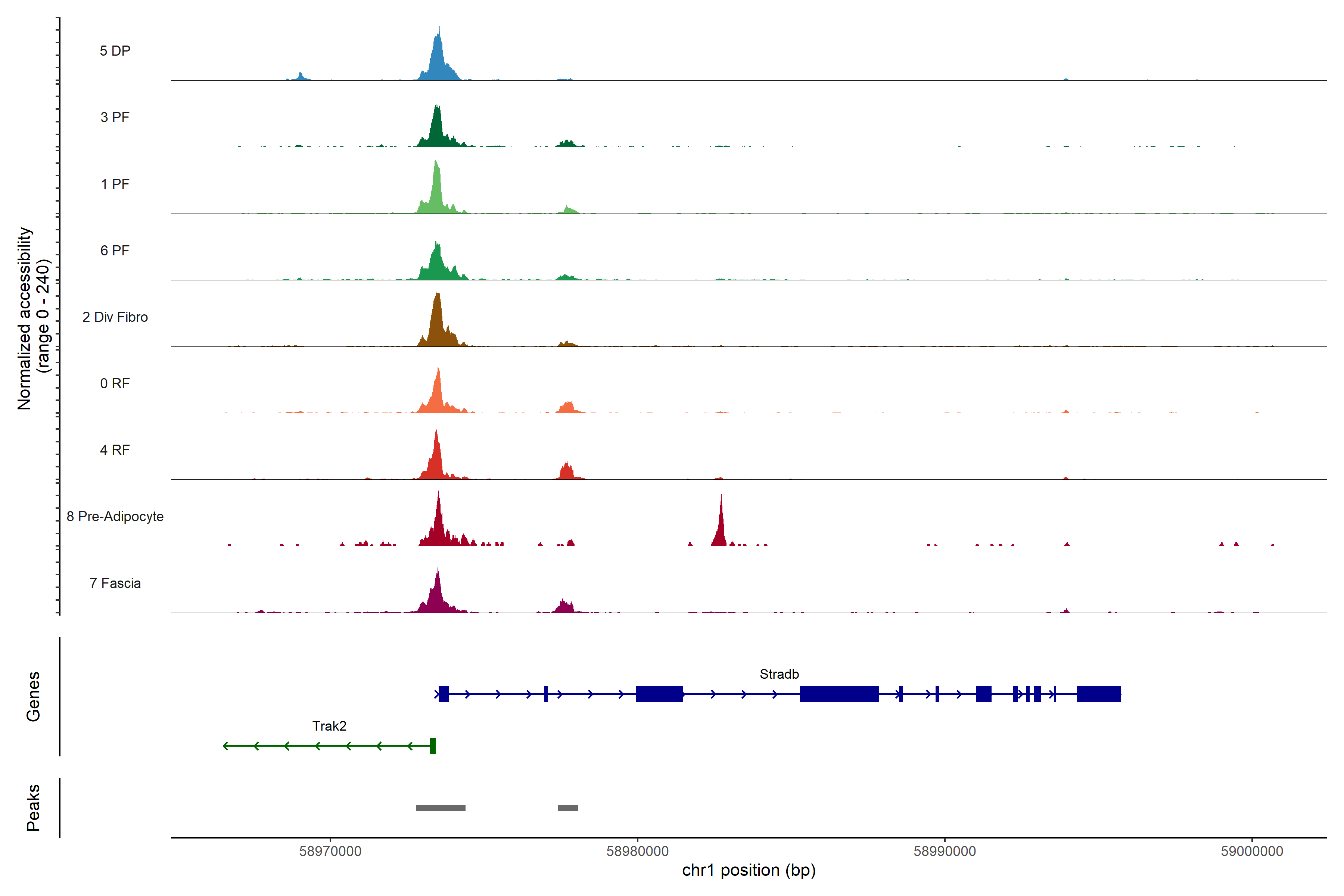Viewport: 1344px width, 896px height.
Task: Click the green Trak2 exon block
Action: (433, 746)
